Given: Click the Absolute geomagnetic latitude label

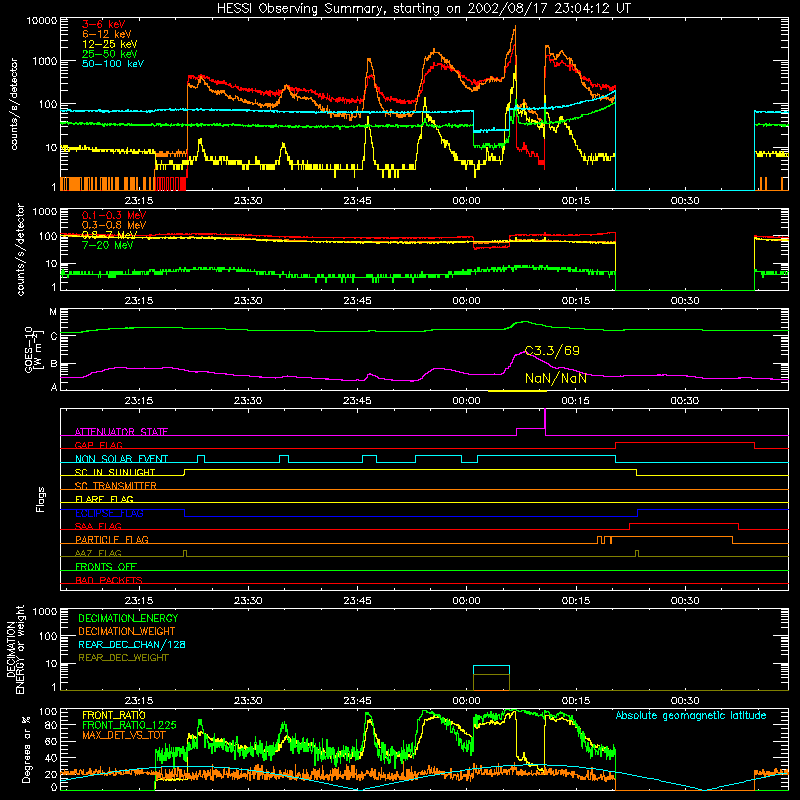Looking at the screenshot, I should click(x=691, y=716).
